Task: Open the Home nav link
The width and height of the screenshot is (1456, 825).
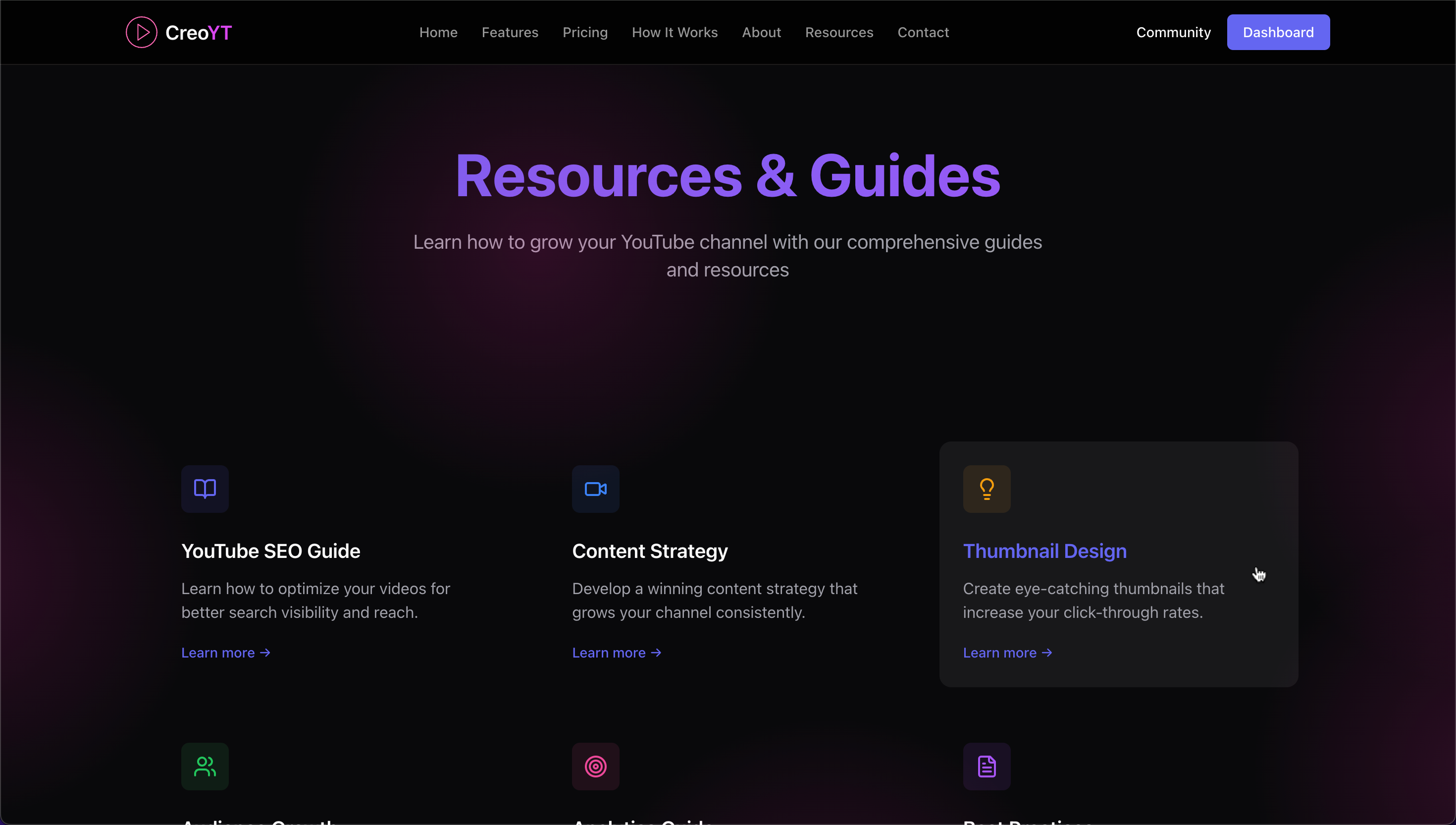Action: click(x=438, y=32)
